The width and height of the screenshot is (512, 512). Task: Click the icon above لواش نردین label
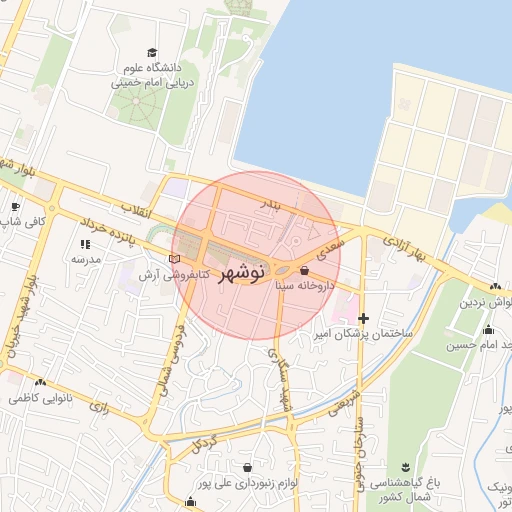coord(495,286)
